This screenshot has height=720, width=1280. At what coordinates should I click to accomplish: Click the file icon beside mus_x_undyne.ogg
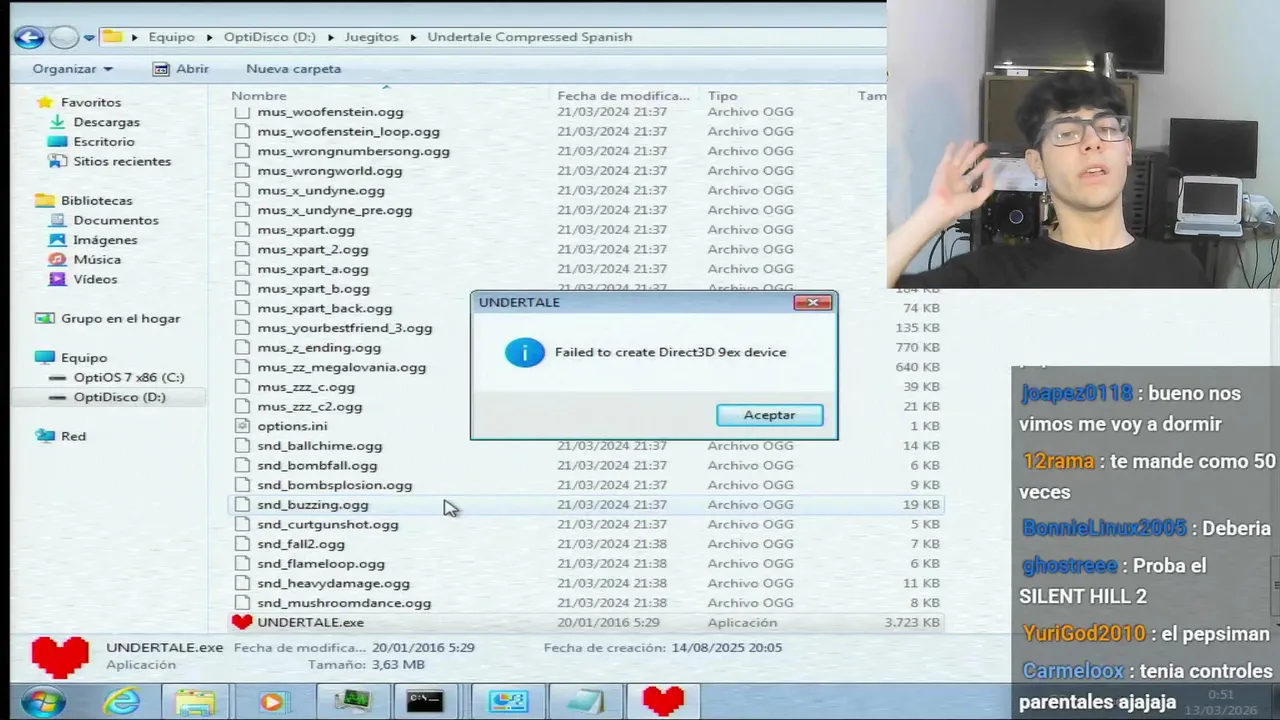[242, 190]
